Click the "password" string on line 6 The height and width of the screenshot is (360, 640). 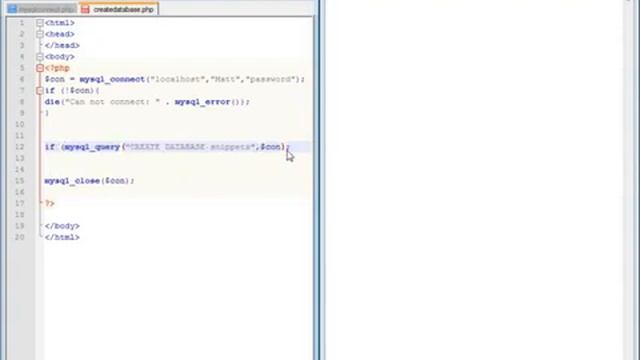pos(270,79)
